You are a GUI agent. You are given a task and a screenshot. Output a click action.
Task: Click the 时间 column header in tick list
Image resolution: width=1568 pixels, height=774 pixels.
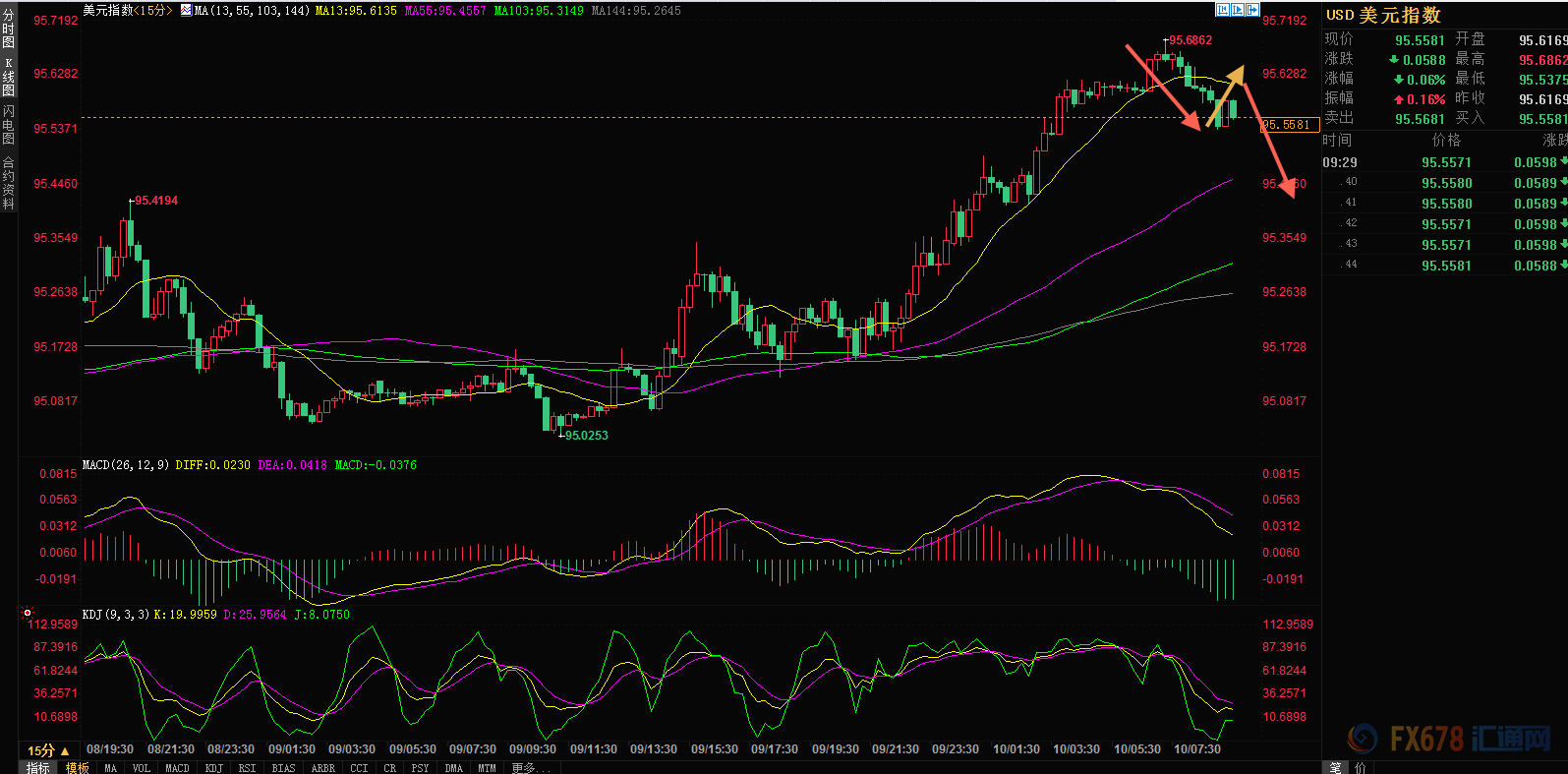pos(1337,141)
